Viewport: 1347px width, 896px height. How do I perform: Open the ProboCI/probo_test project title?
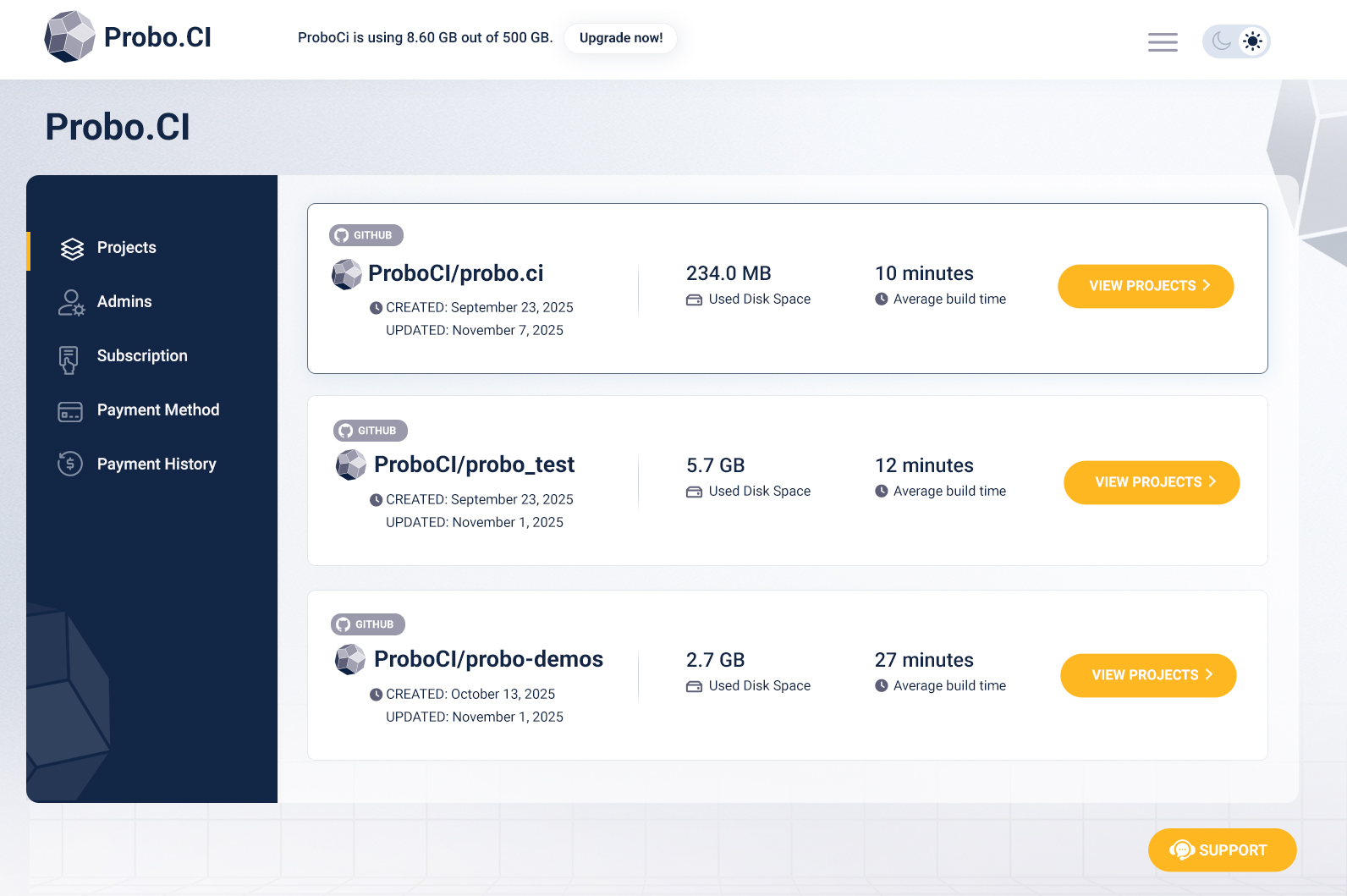pos(475,464)
